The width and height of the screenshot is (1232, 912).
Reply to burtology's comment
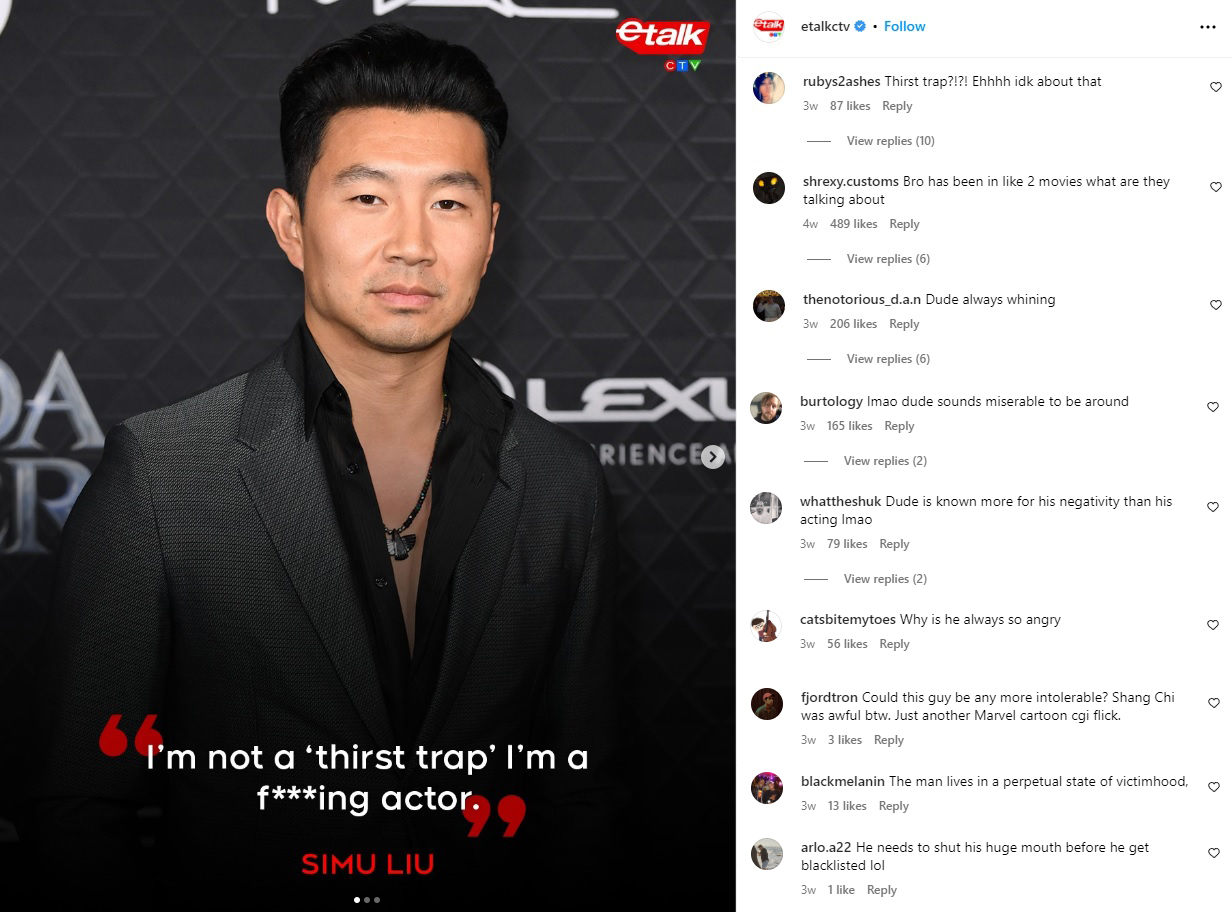(899, 426)
